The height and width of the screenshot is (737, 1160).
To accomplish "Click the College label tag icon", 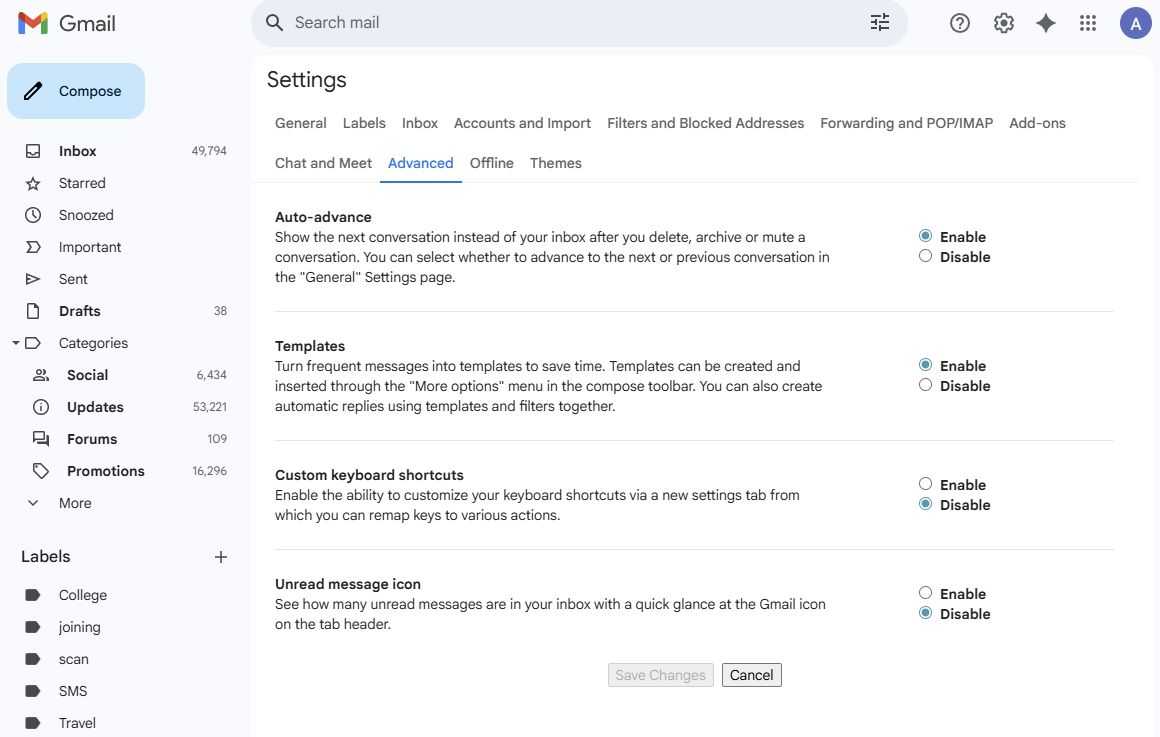I will coord(33,595).
